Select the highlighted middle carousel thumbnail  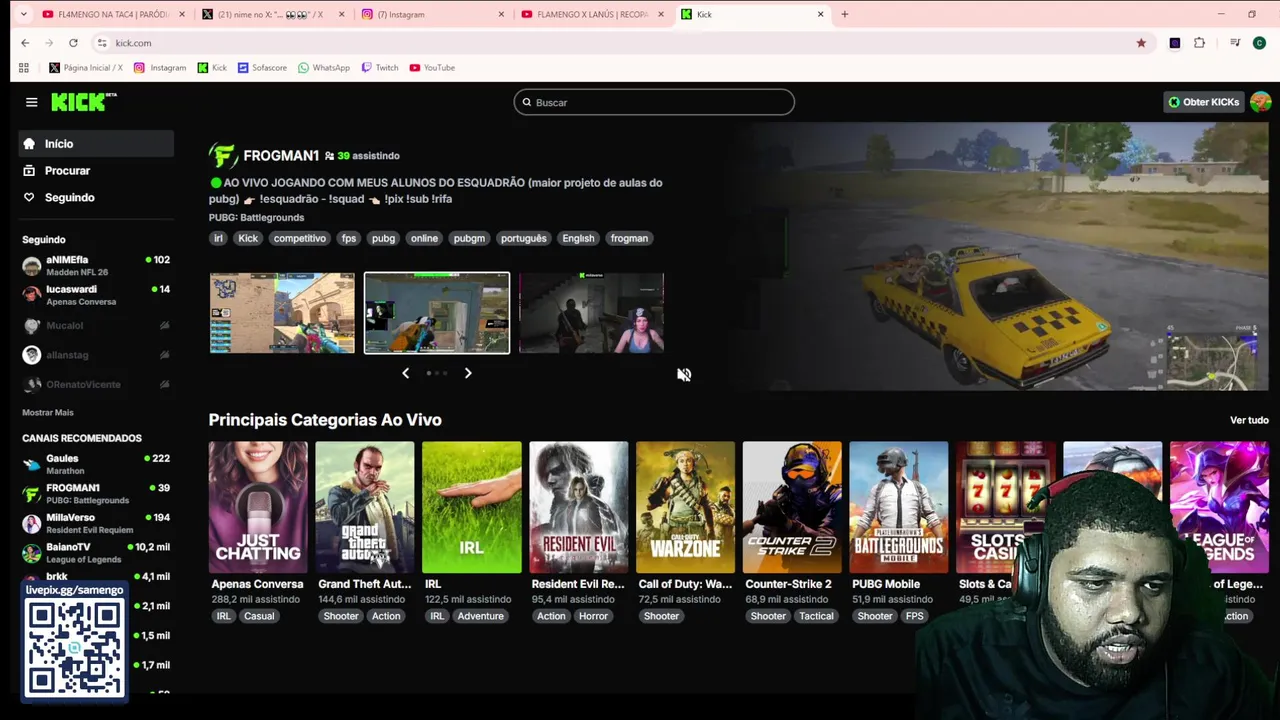tap(437, 313)
